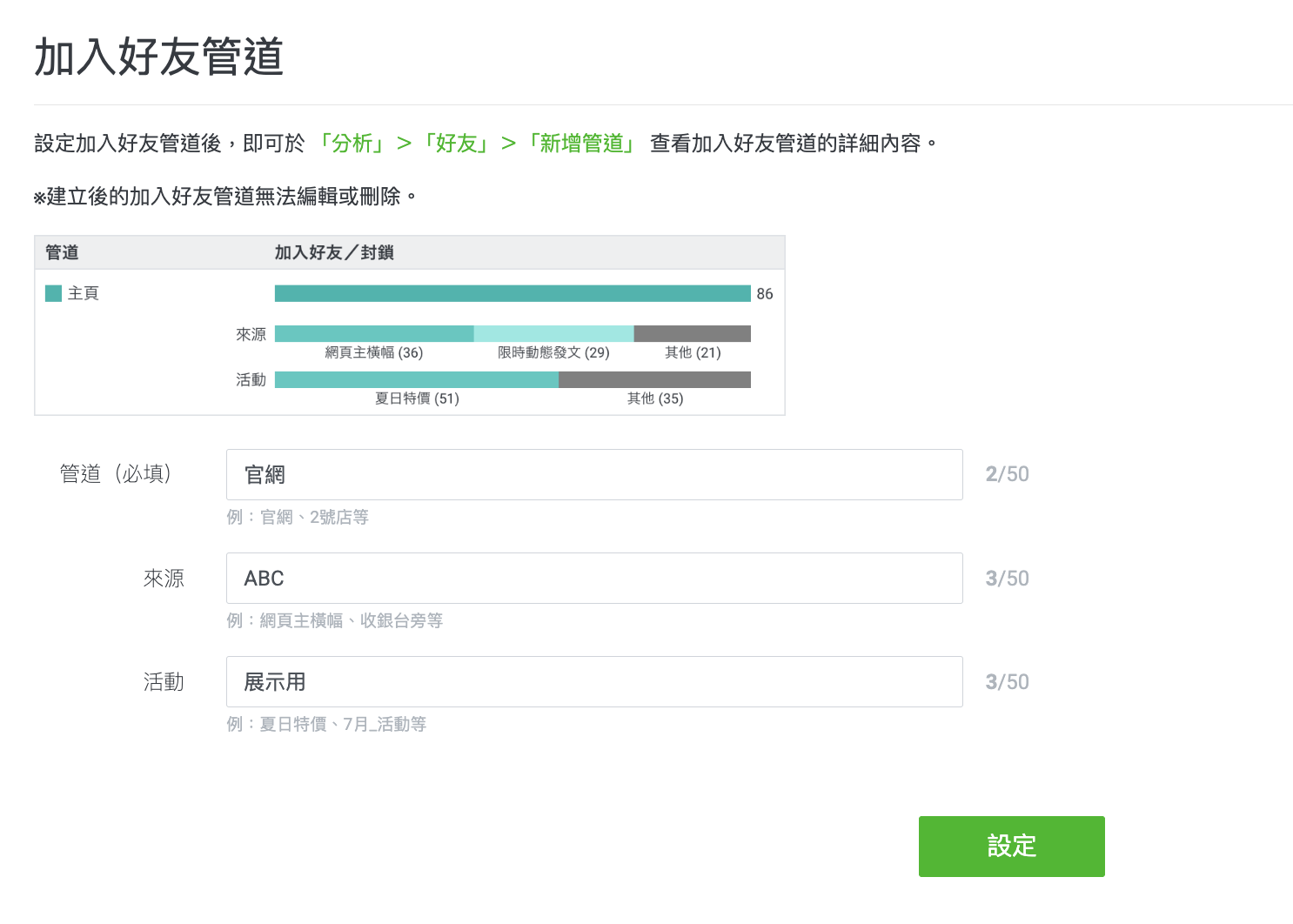Click the 2/50 character counter
Viewport: 1293px width, 924px height.
click(x=1007, y=474)
